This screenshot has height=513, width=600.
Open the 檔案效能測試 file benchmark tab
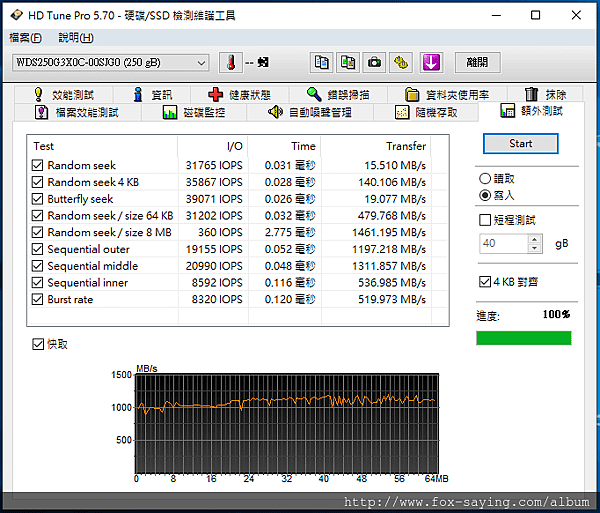point(77,112)
